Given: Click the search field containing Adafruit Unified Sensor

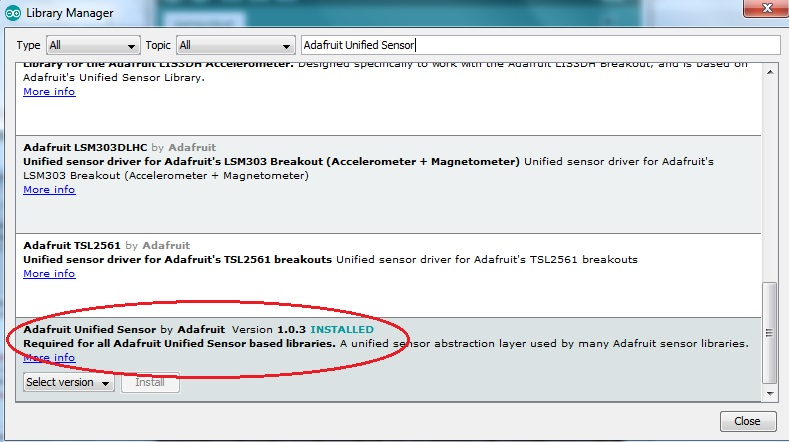Looking at the screenshot, I should pyautogui.click(x=540, y=46).
